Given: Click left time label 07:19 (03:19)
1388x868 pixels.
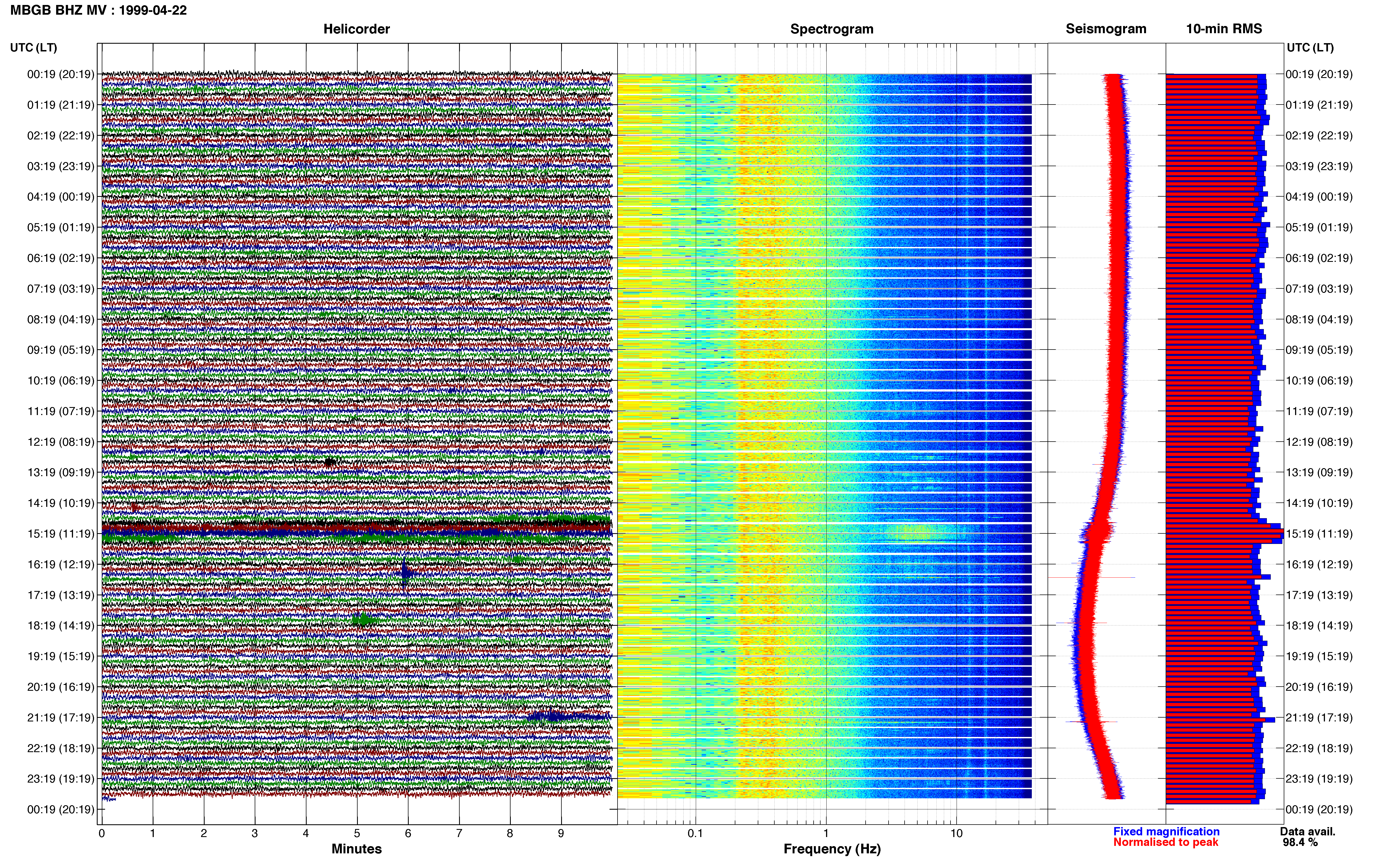Looking at the screenshot, I should [61, 289].
